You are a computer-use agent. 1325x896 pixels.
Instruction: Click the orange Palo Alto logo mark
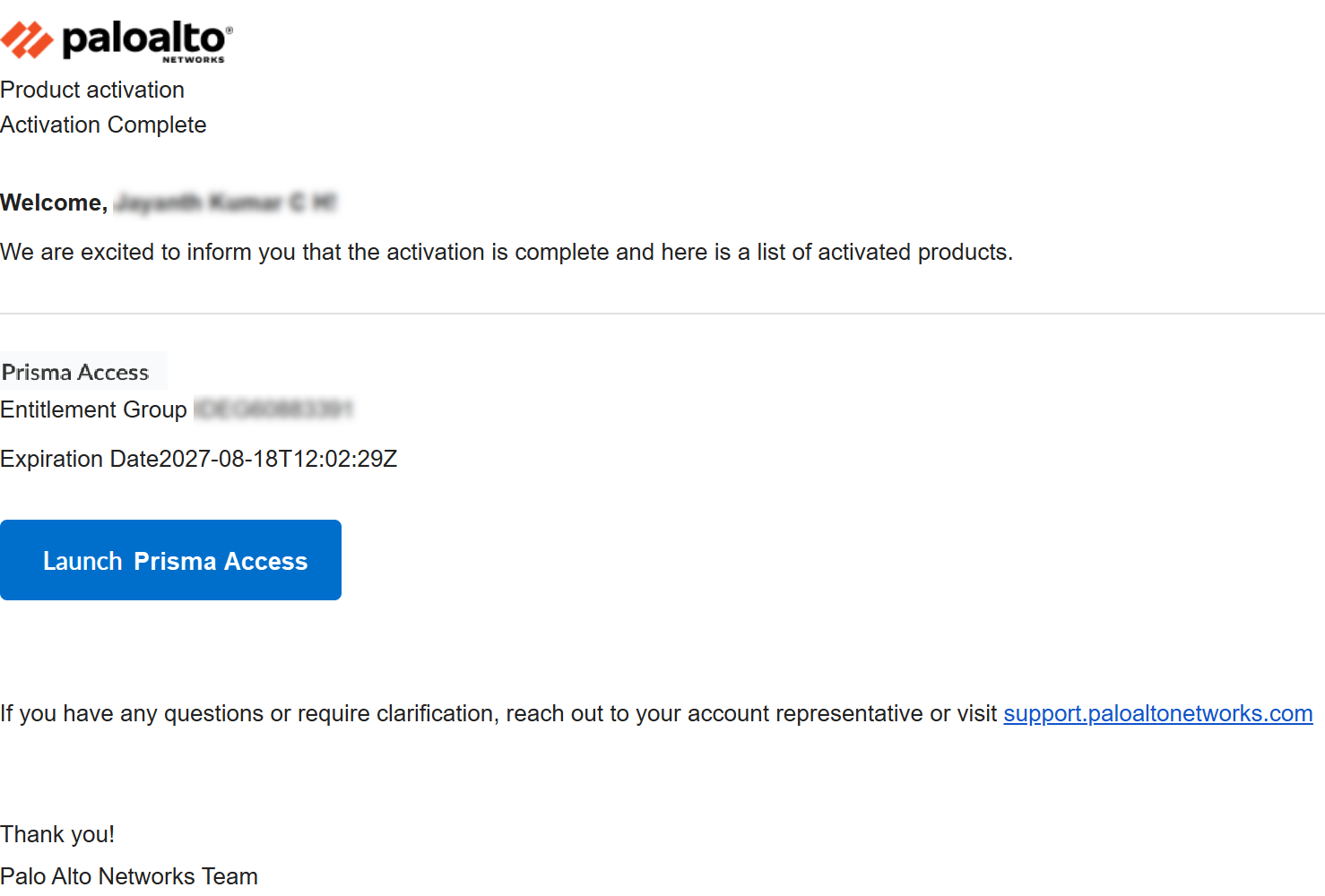[27, 39]
